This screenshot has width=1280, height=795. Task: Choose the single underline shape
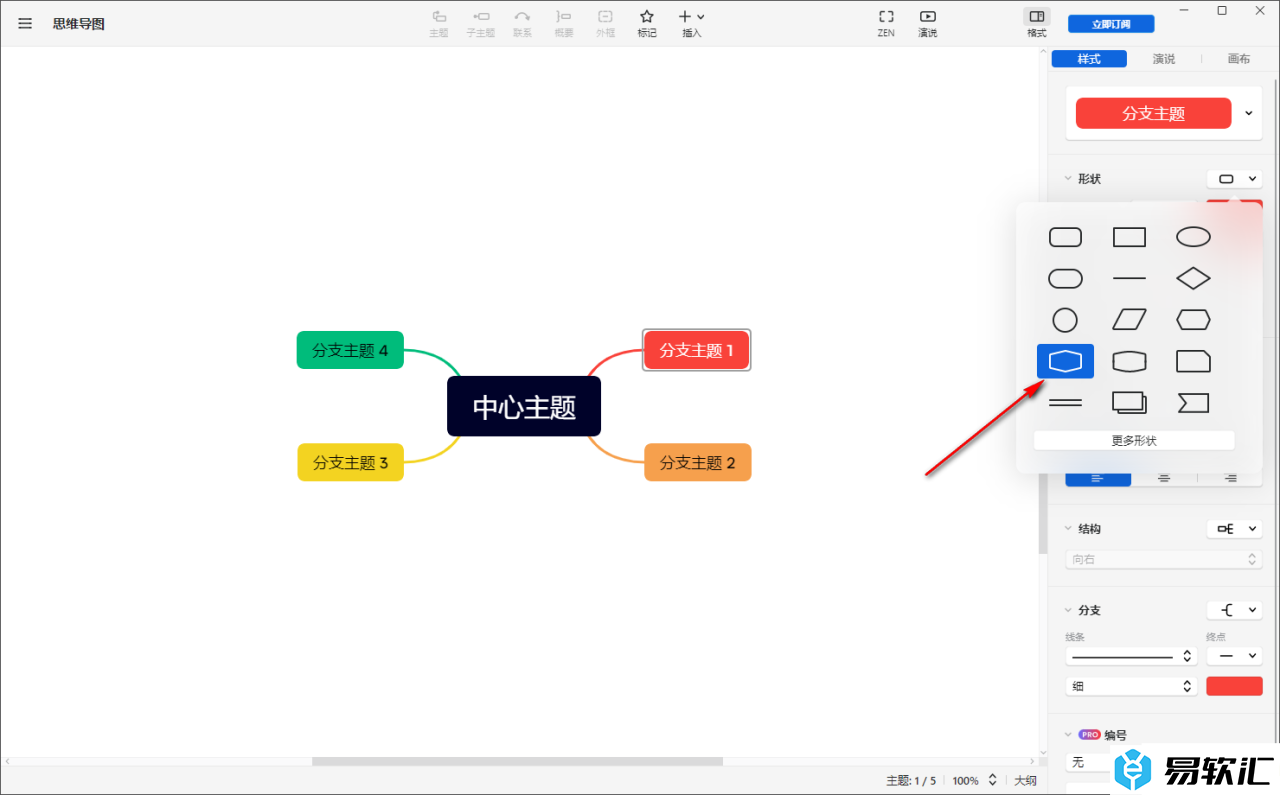(1129, 278)
